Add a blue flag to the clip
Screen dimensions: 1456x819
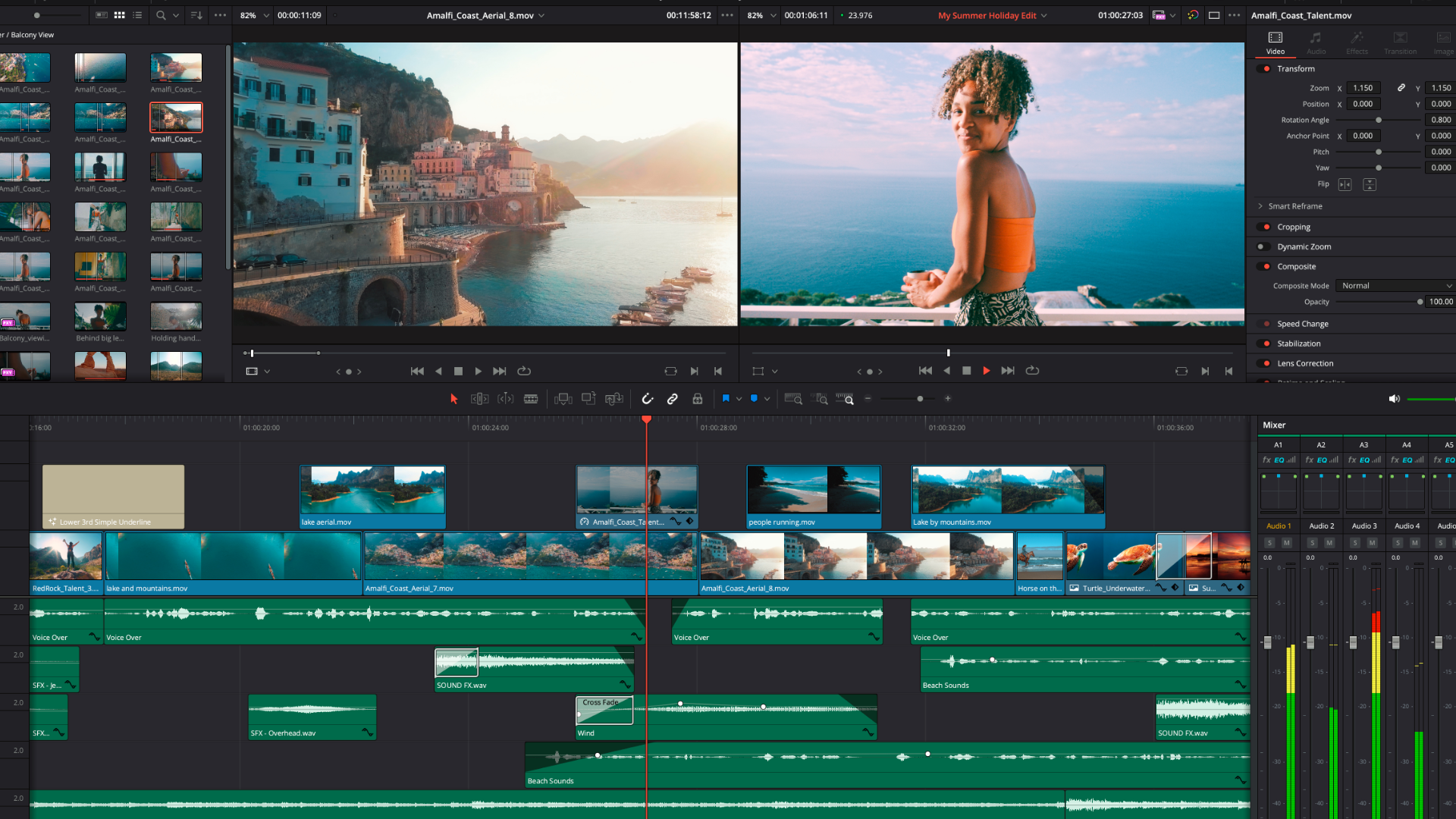point(726,399)
